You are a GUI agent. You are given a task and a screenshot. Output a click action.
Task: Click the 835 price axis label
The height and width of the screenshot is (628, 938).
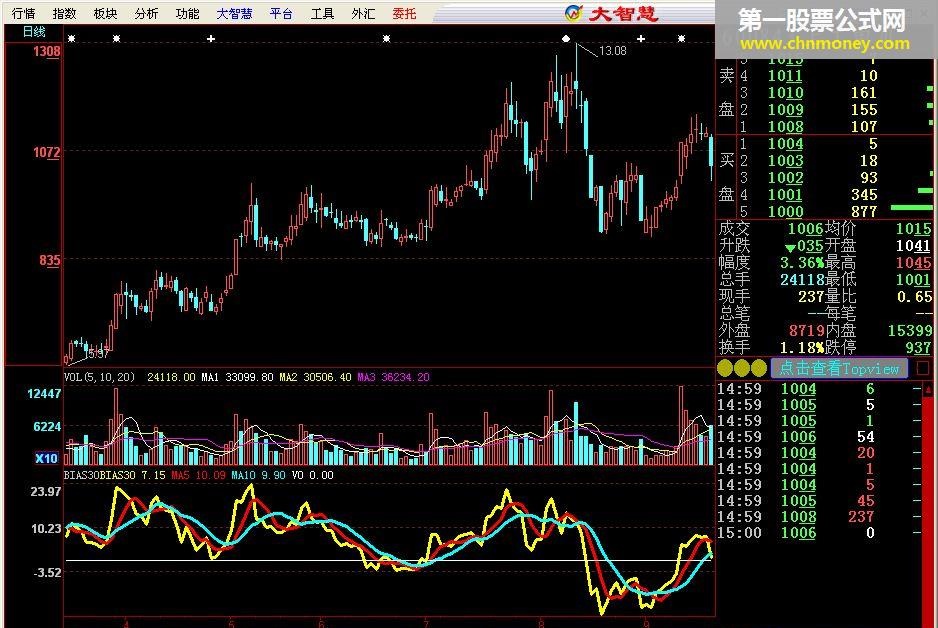pyautogui.click(x=50, y=260)
